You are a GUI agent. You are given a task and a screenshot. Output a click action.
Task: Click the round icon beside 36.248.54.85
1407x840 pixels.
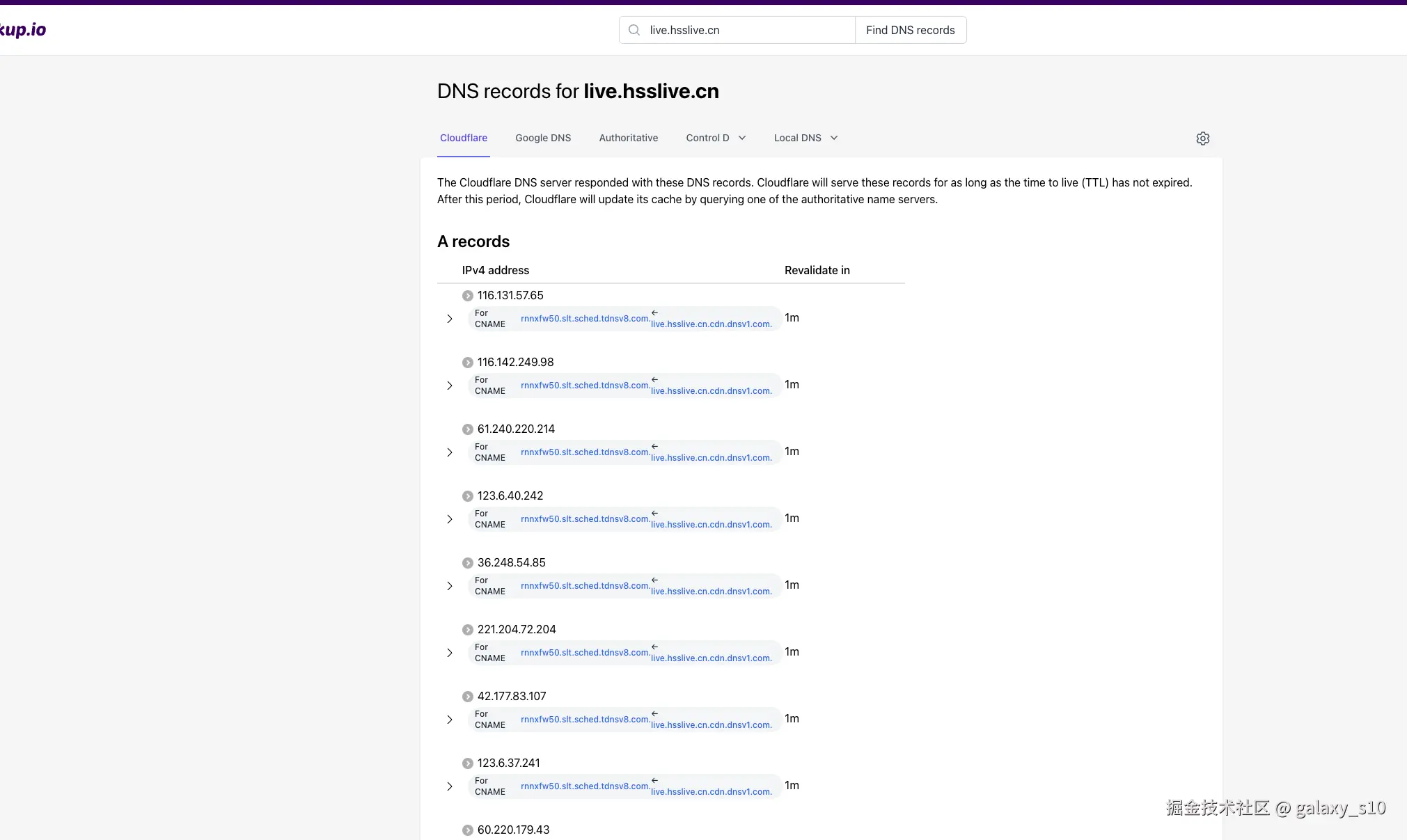(468, 563)
